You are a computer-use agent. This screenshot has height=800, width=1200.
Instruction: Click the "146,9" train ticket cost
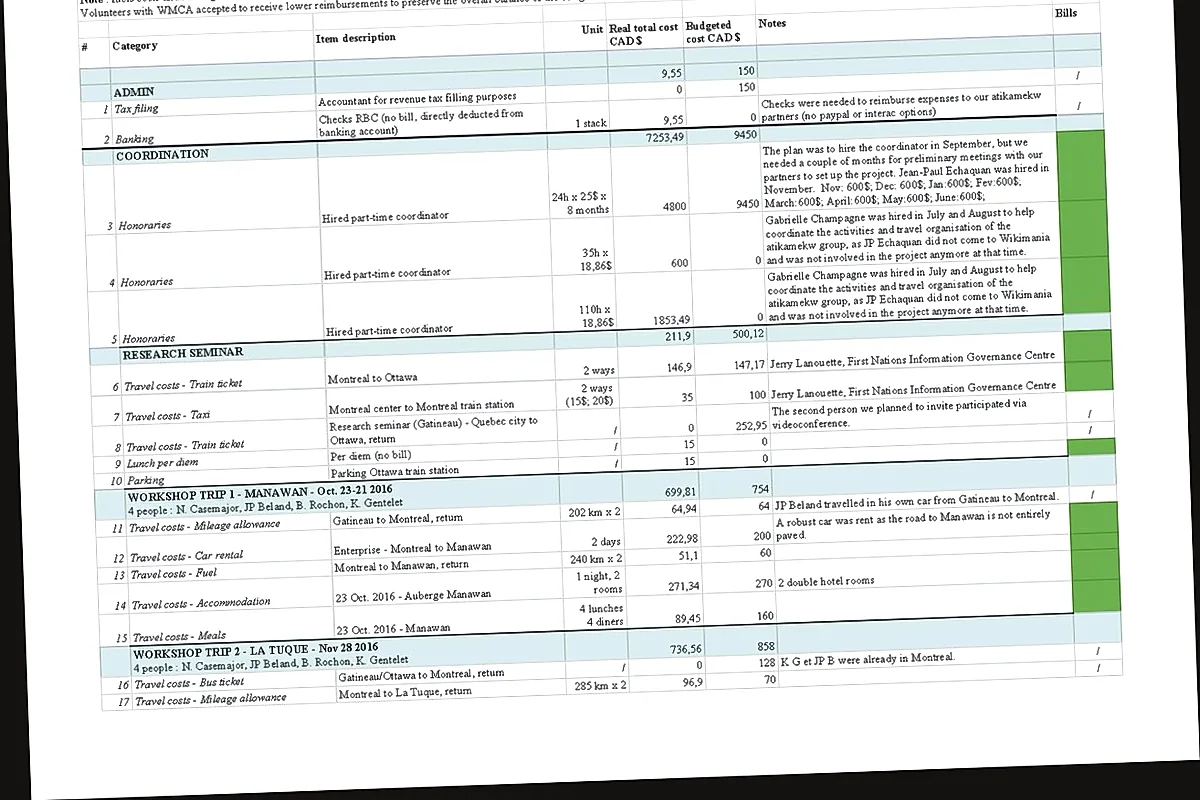[680, 367]
